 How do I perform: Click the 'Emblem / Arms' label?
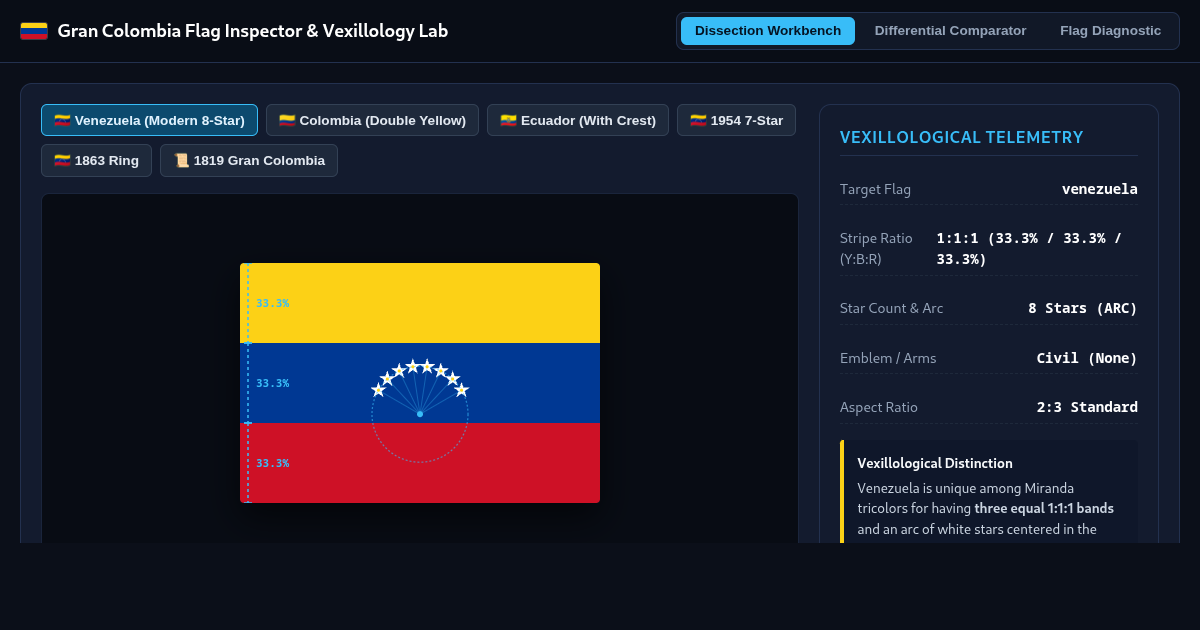coord(888,358)
